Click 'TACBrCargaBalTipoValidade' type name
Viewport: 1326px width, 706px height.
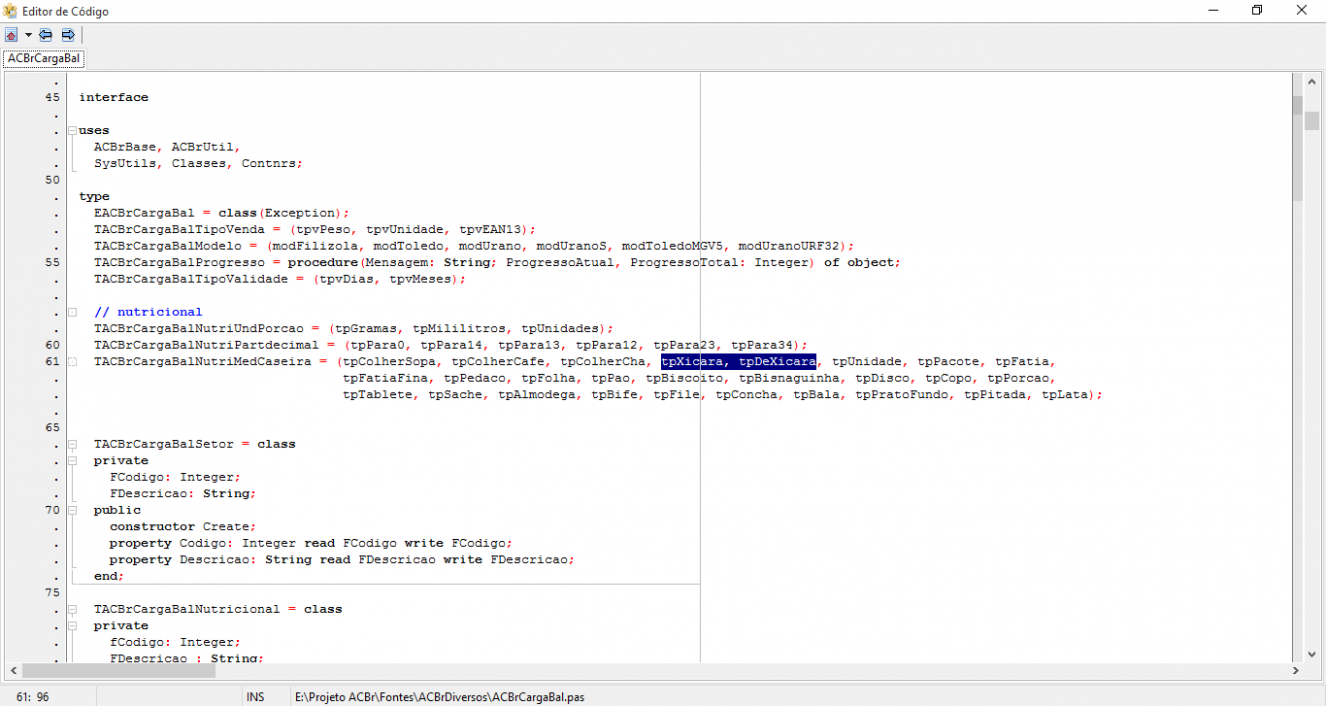191,279
